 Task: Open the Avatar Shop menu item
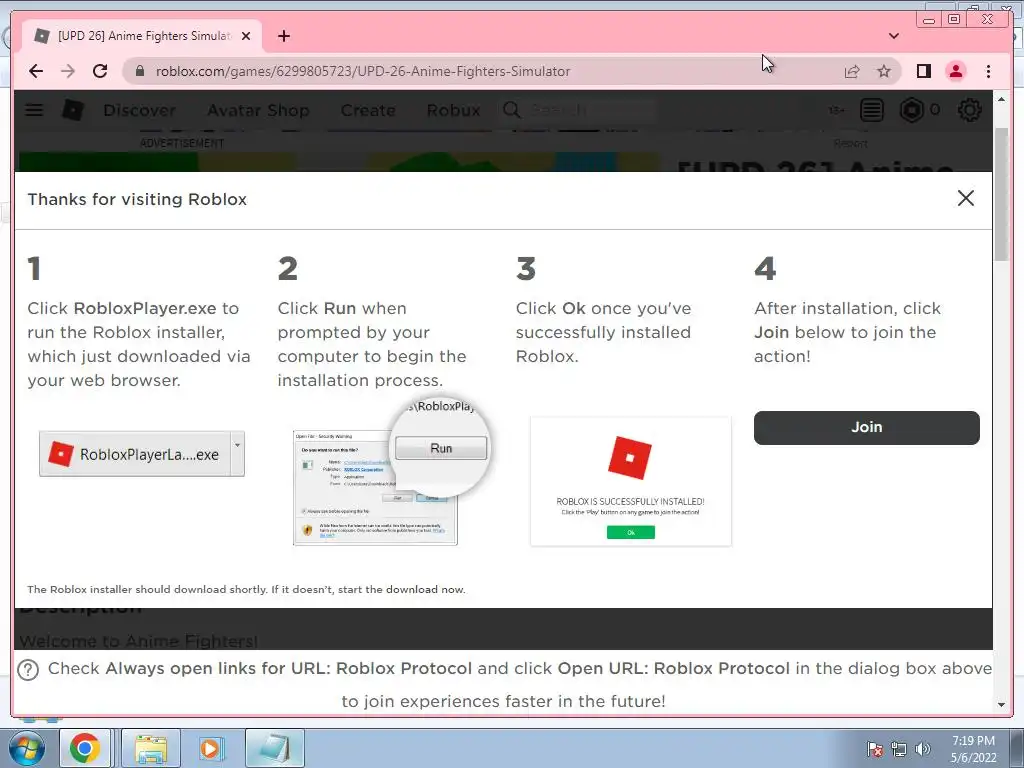point(258,110)
